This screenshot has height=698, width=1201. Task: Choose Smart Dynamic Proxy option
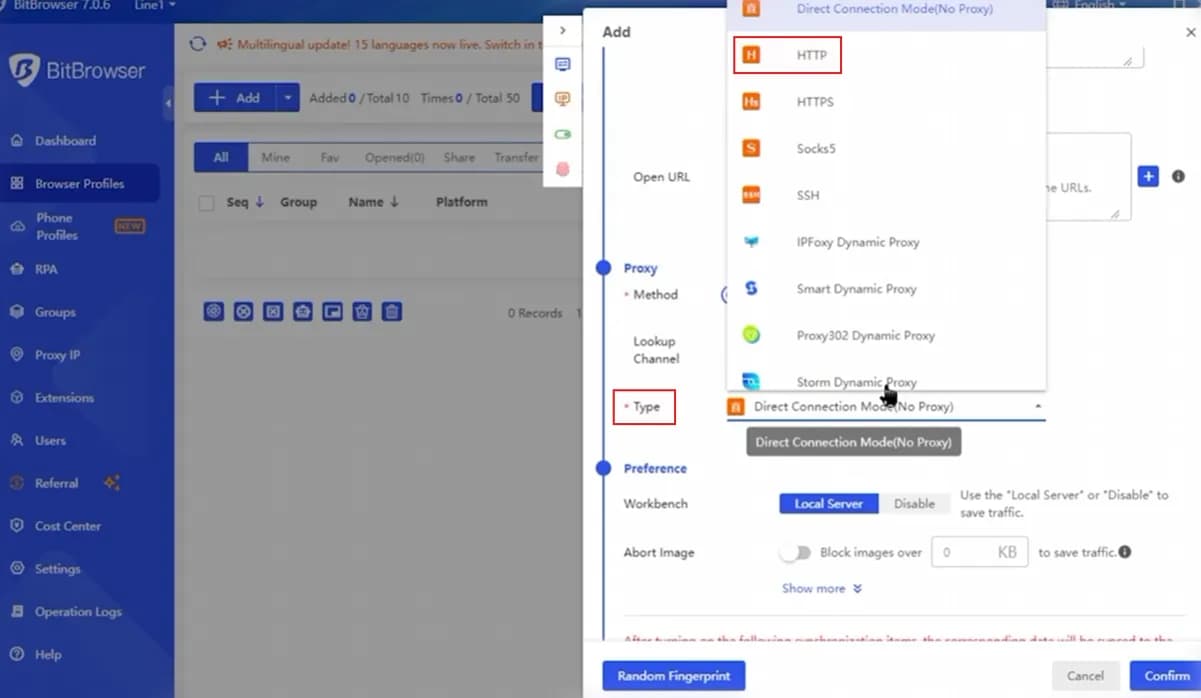pos(886,289)
